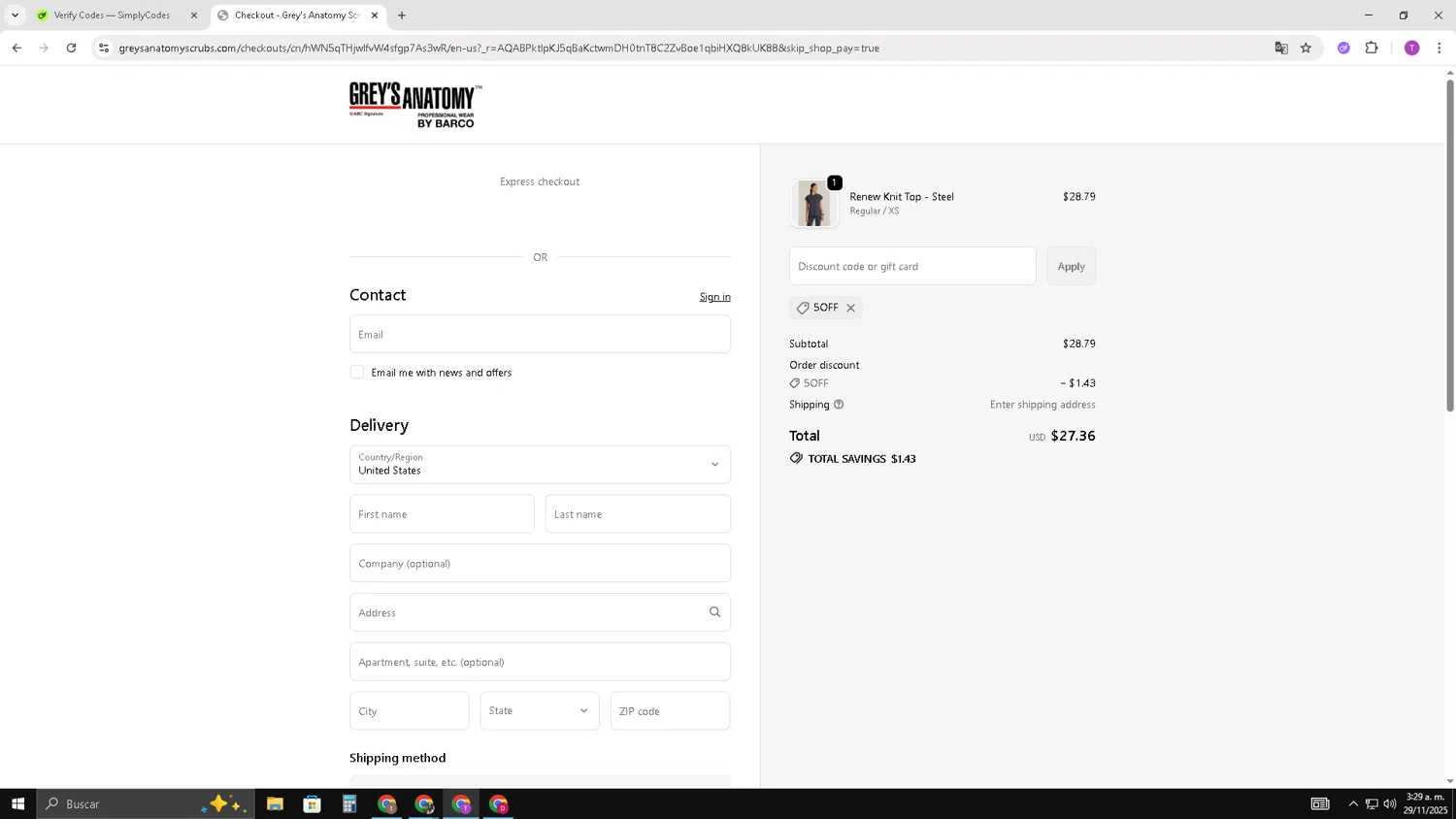Open Chrome three-dot menu
1456x819 pixels.
point(1439,48)
